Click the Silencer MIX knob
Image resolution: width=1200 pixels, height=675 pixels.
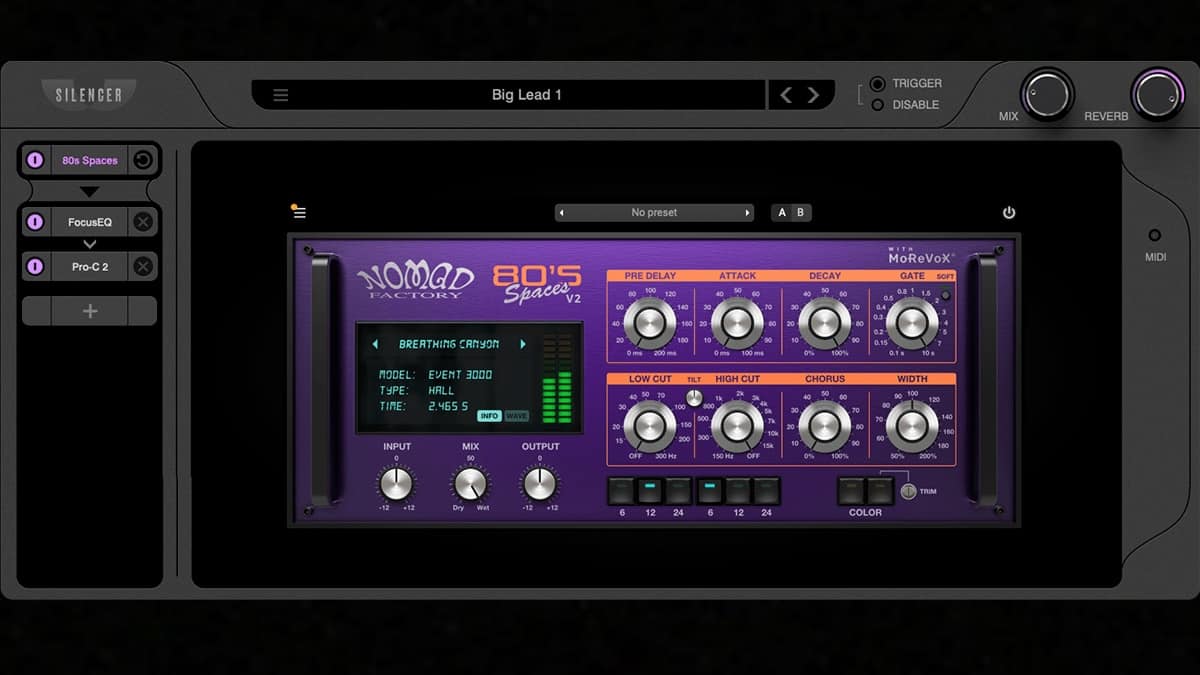coord(1047,95)
